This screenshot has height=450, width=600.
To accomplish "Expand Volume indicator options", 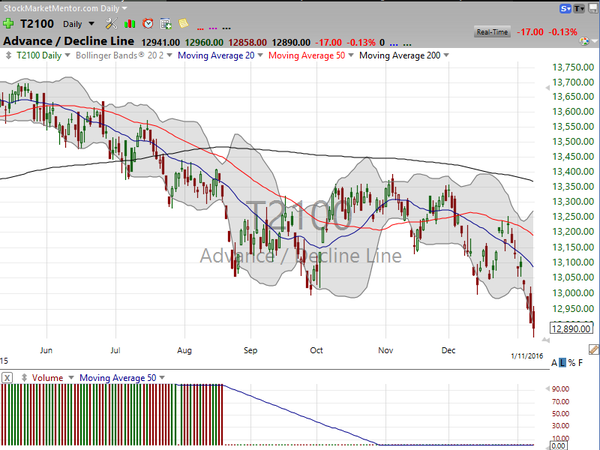I will (x=71, y=378).
